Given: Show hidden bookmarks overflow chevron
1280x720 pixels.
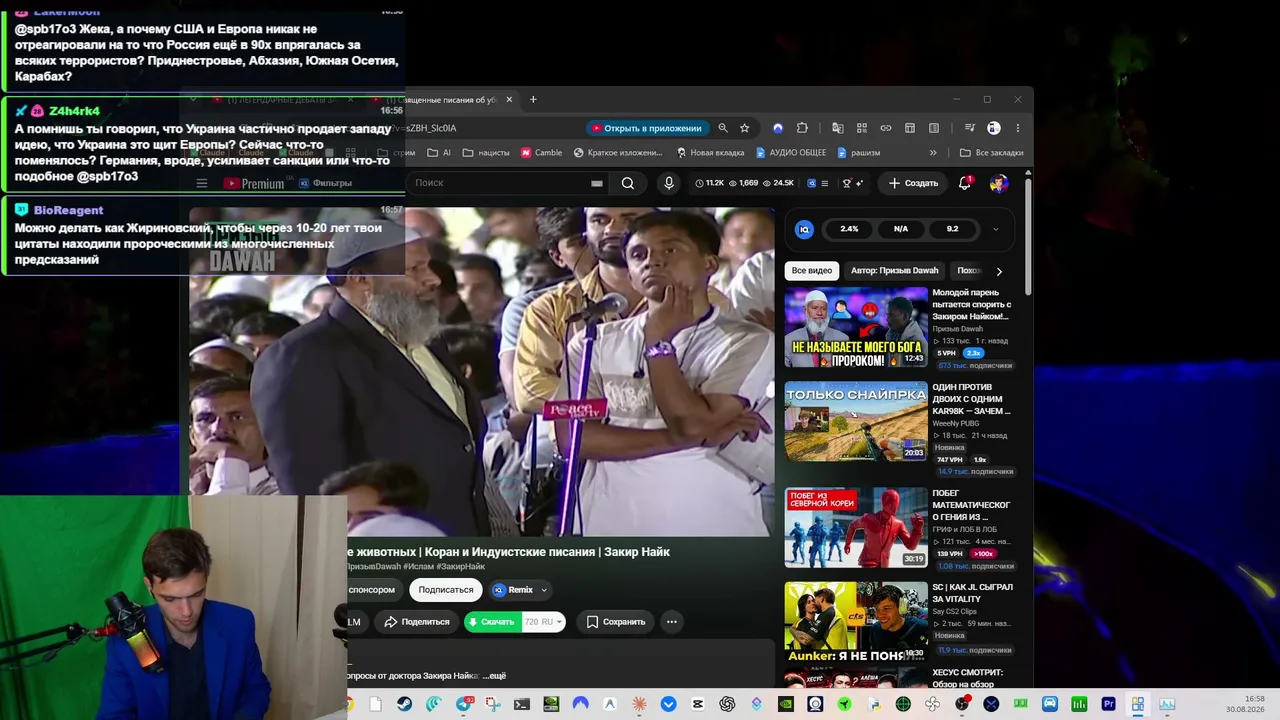Looking at the screenshot, I should (x=933, y=153).
